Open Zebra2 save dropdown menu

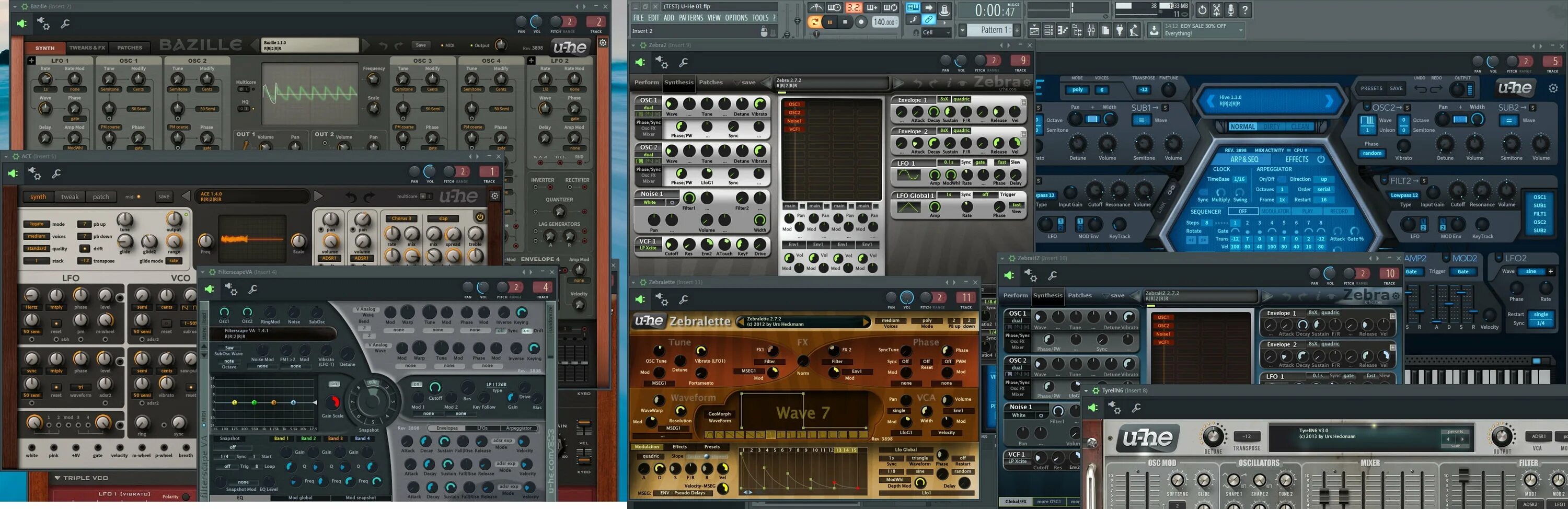[744, 83]
